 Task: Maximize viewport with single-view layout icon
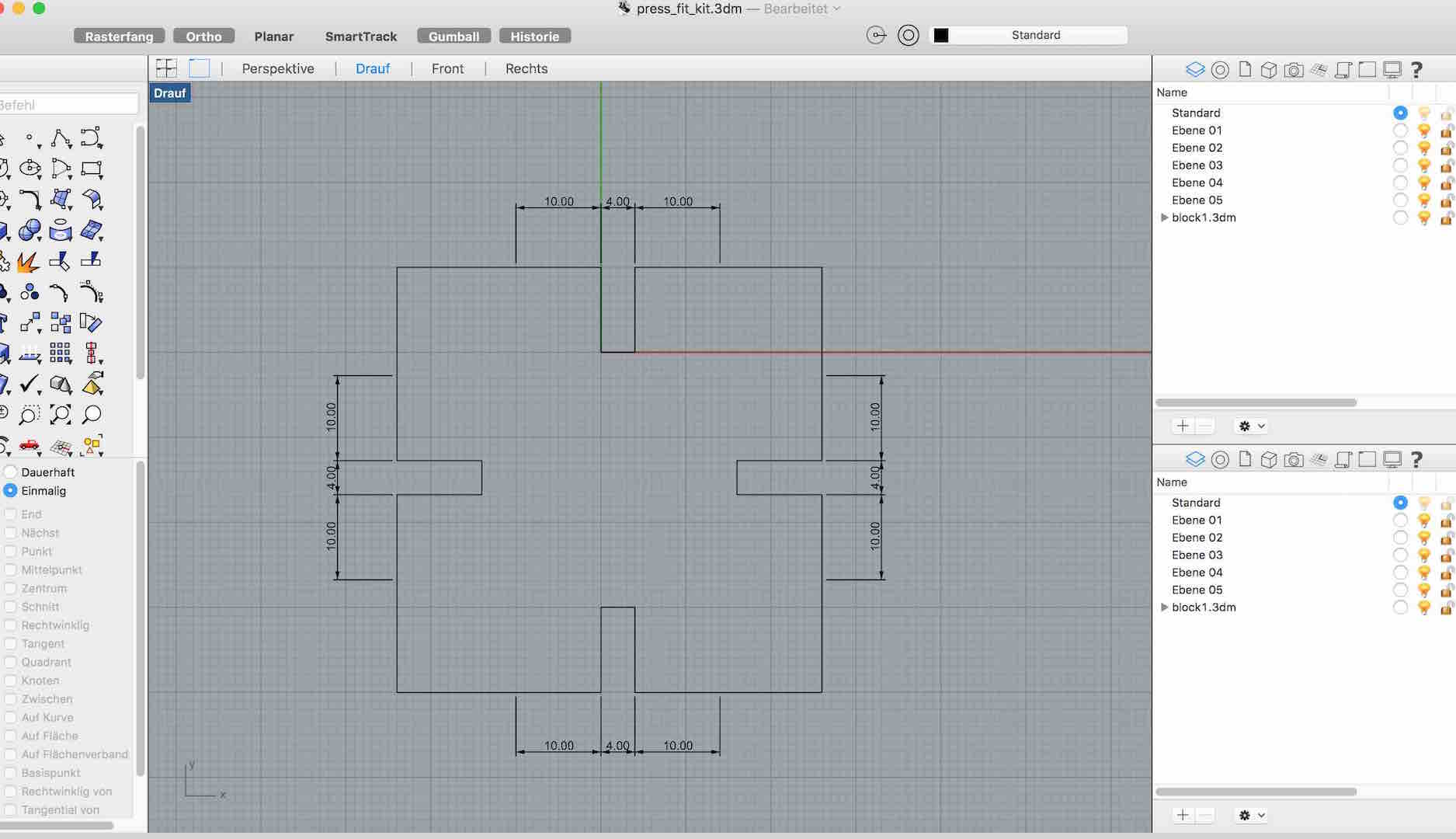[200, 68]
